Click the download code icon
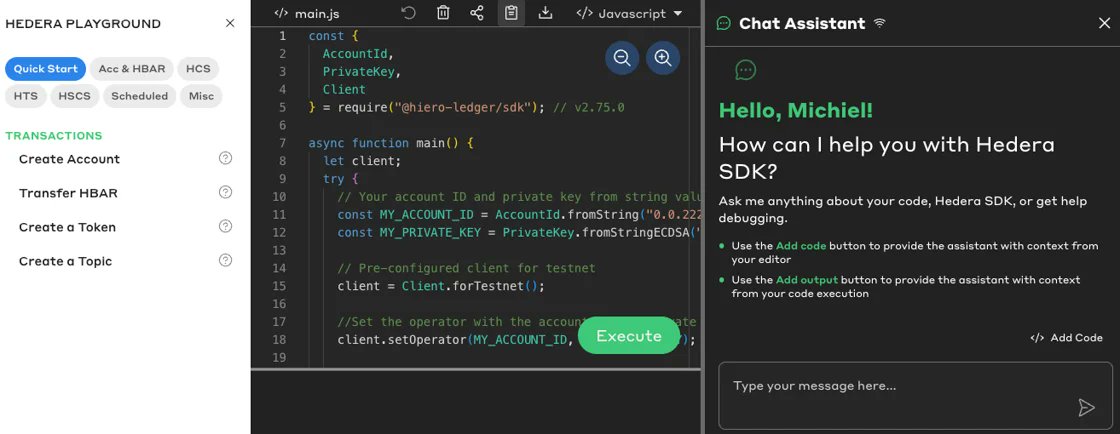This screenshot has height=434, width=1120. pos(546,13)
